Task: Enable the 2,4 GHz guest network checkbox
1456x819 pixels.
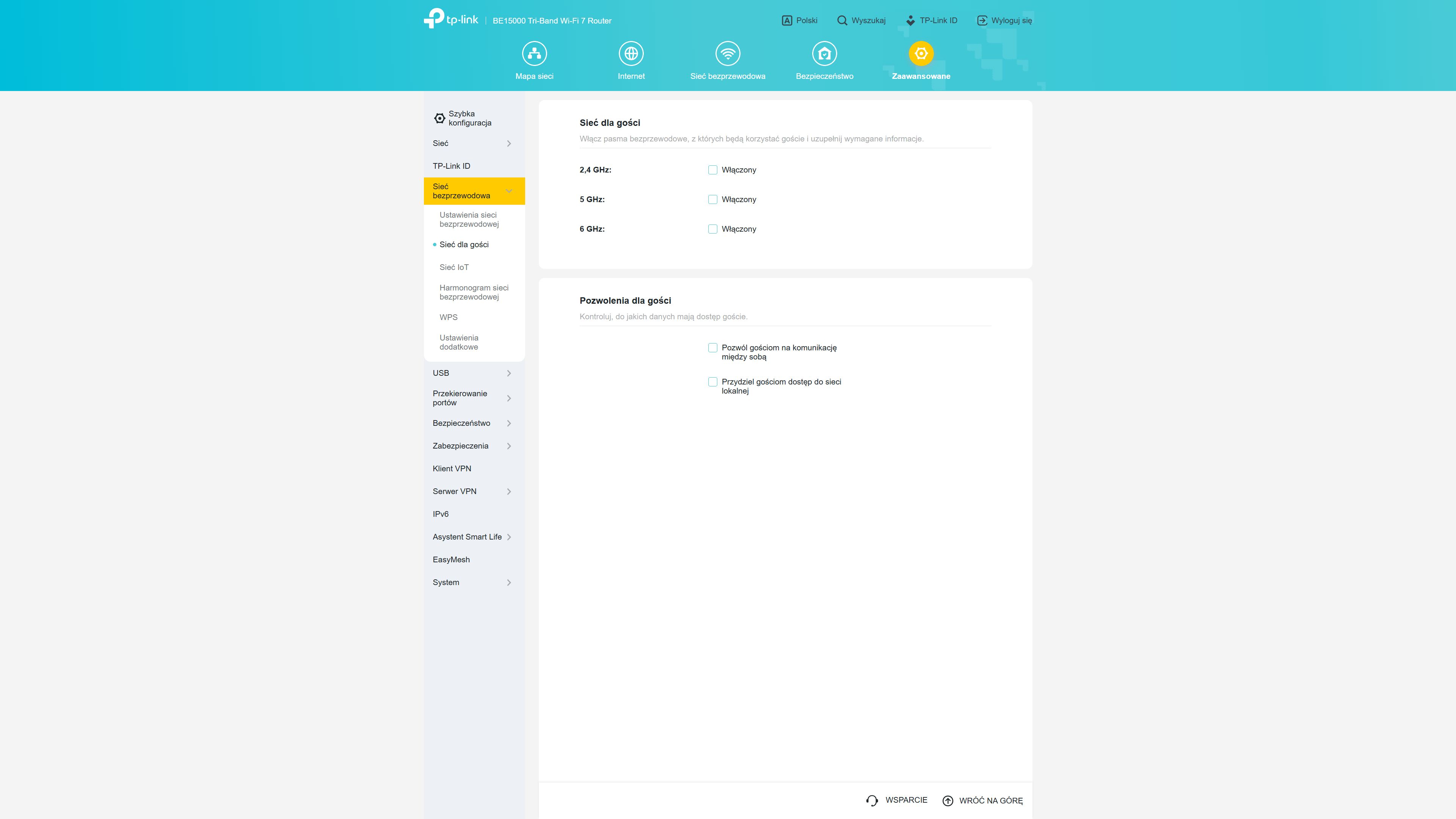Action: tap(712, 170)
